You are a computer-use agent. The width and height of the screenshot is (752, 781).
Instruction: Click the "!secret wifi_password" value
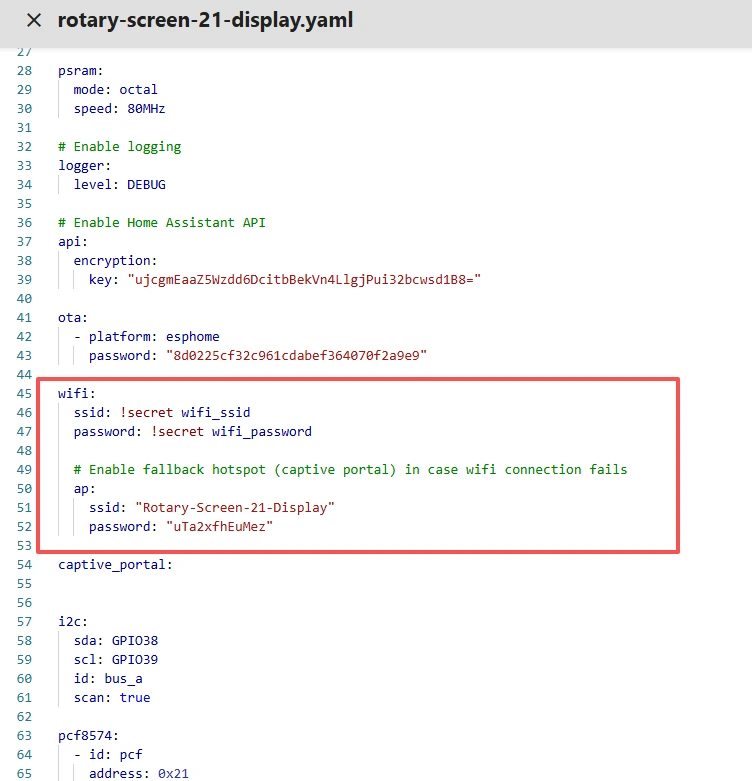click(x=231, y=432)
